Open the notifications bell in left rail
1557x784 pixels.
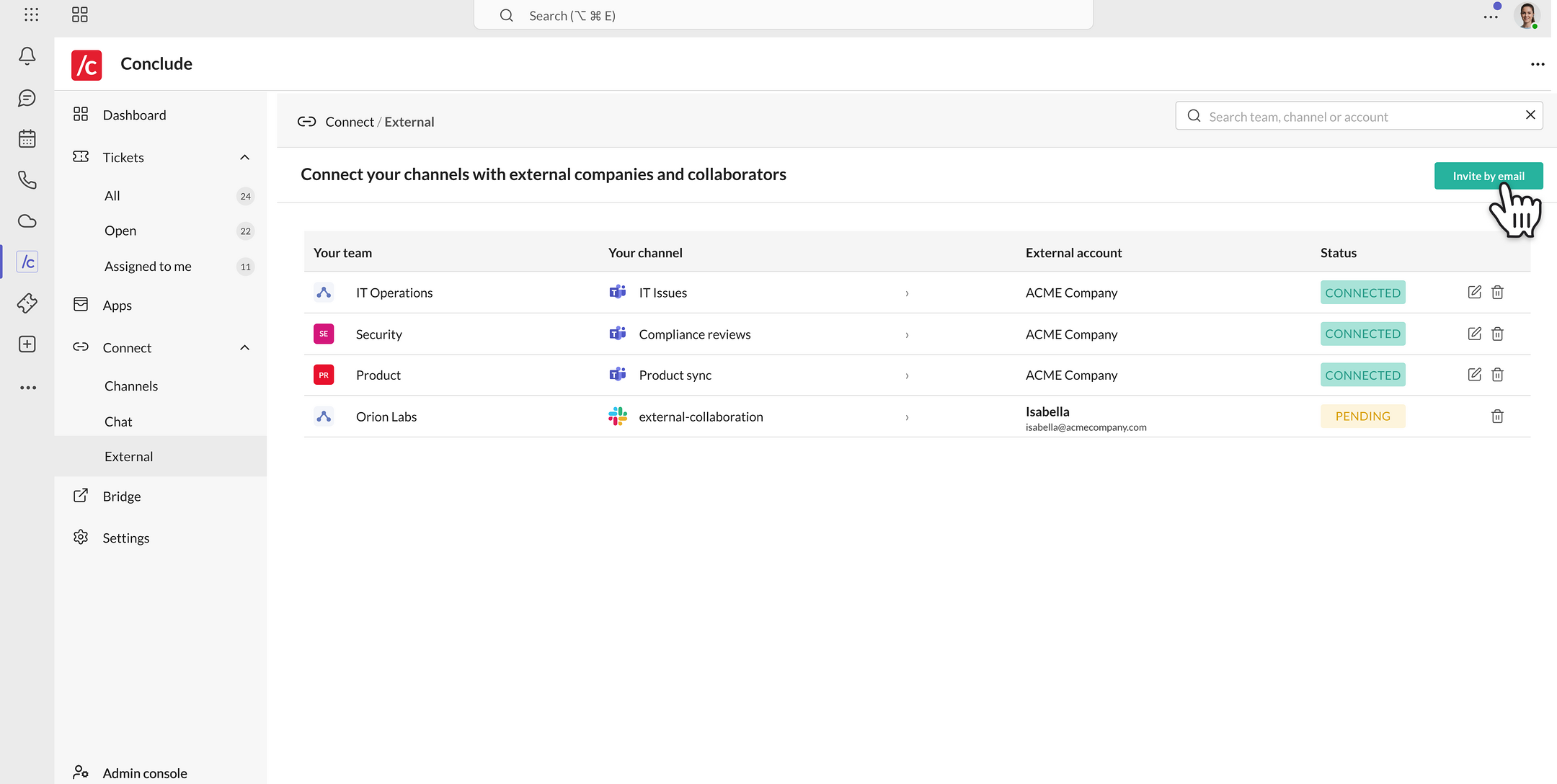tap(27, 56)
